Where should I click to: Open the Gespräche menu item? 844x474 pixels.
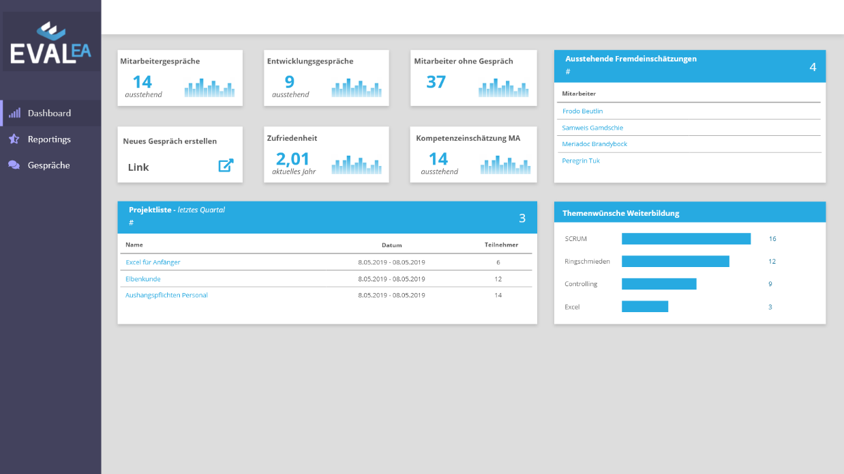click(x=51, y=165)
